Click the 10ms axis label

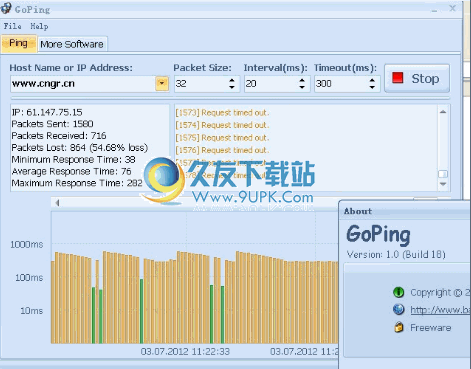(x=32, y=311)
